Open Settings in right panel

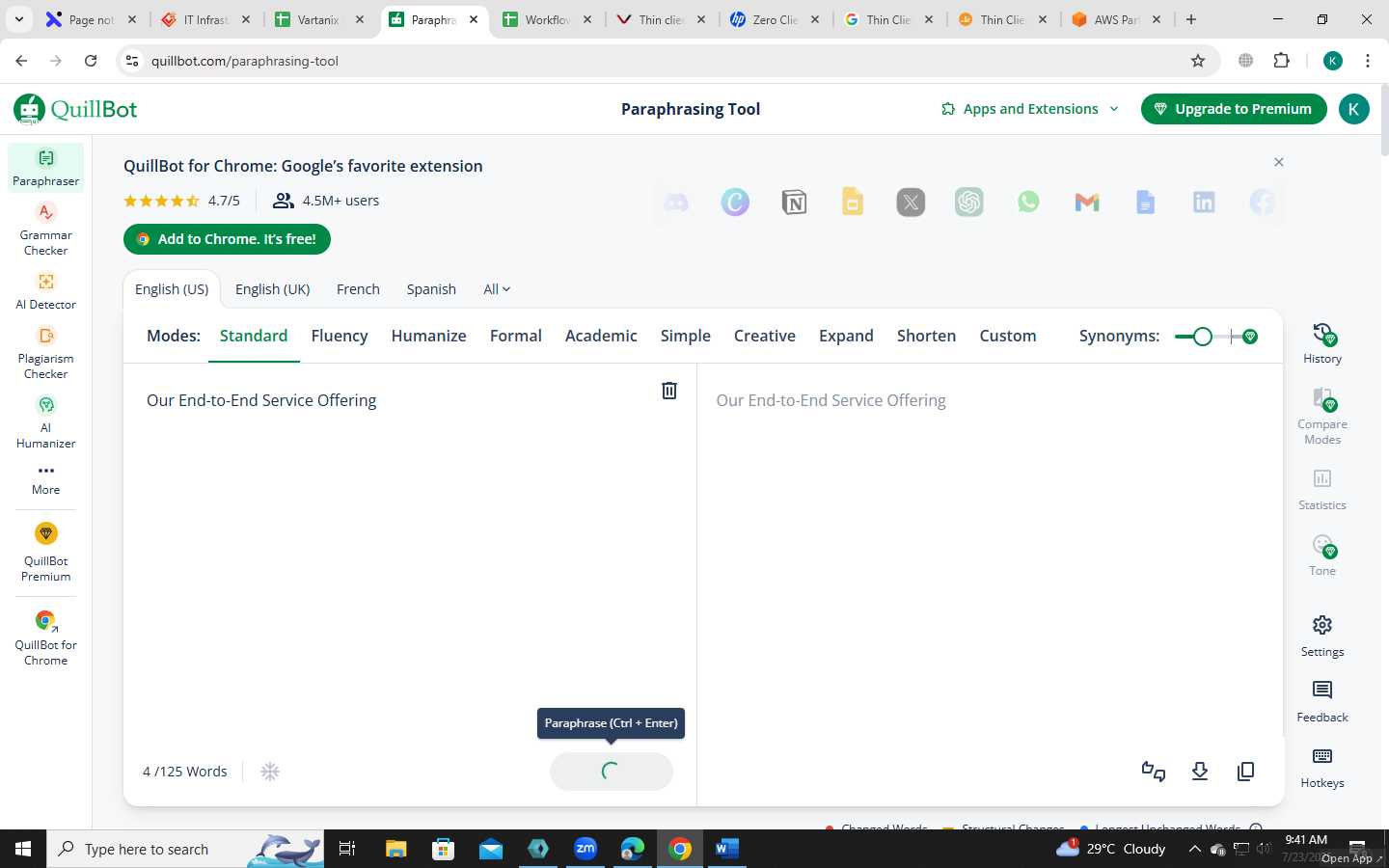(1322, 637)
